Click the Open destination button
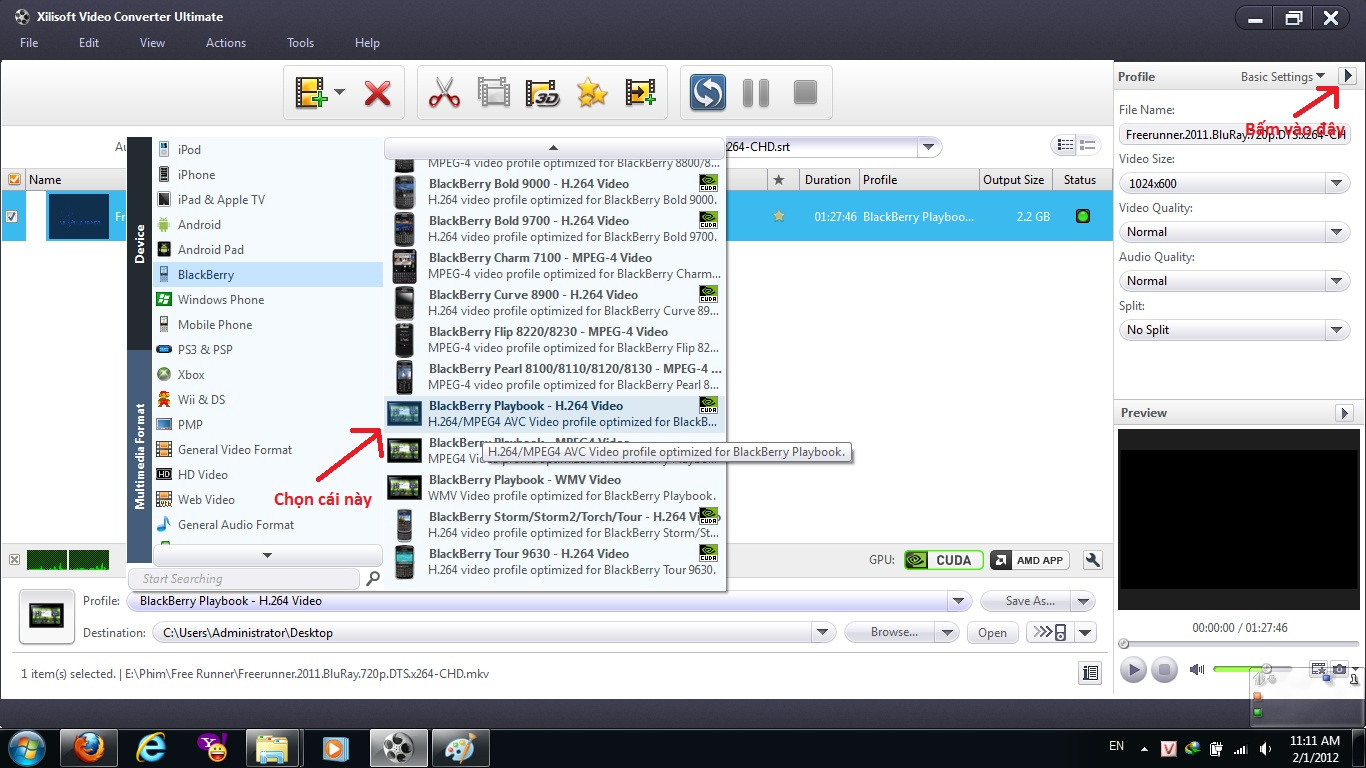1366x768 pixels. click(x=992, y=632)
